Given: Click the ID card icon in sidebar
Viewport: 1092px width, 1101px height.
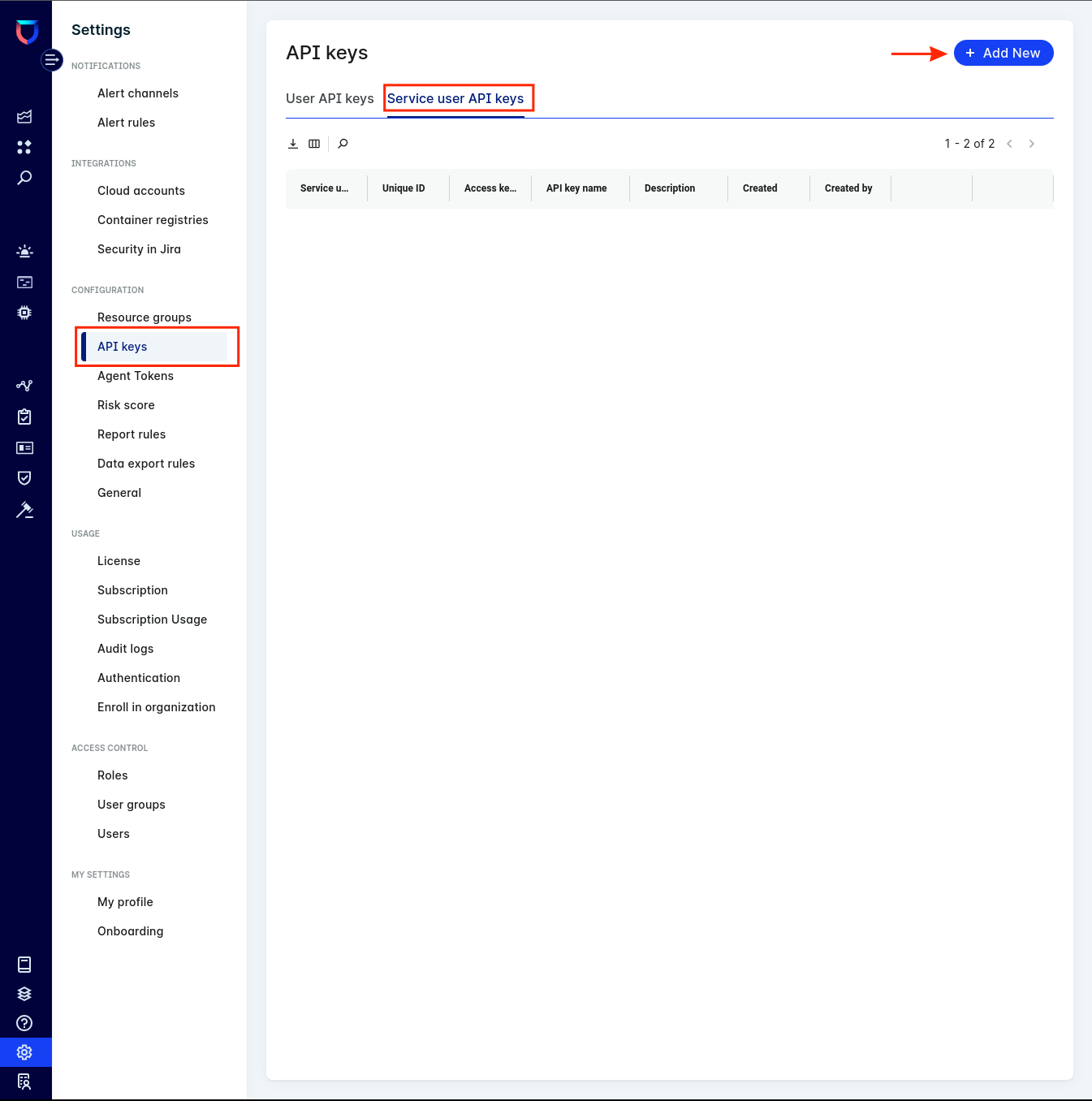Looking at the screenshot, I should pyautogui.click(x=24, y=447).
